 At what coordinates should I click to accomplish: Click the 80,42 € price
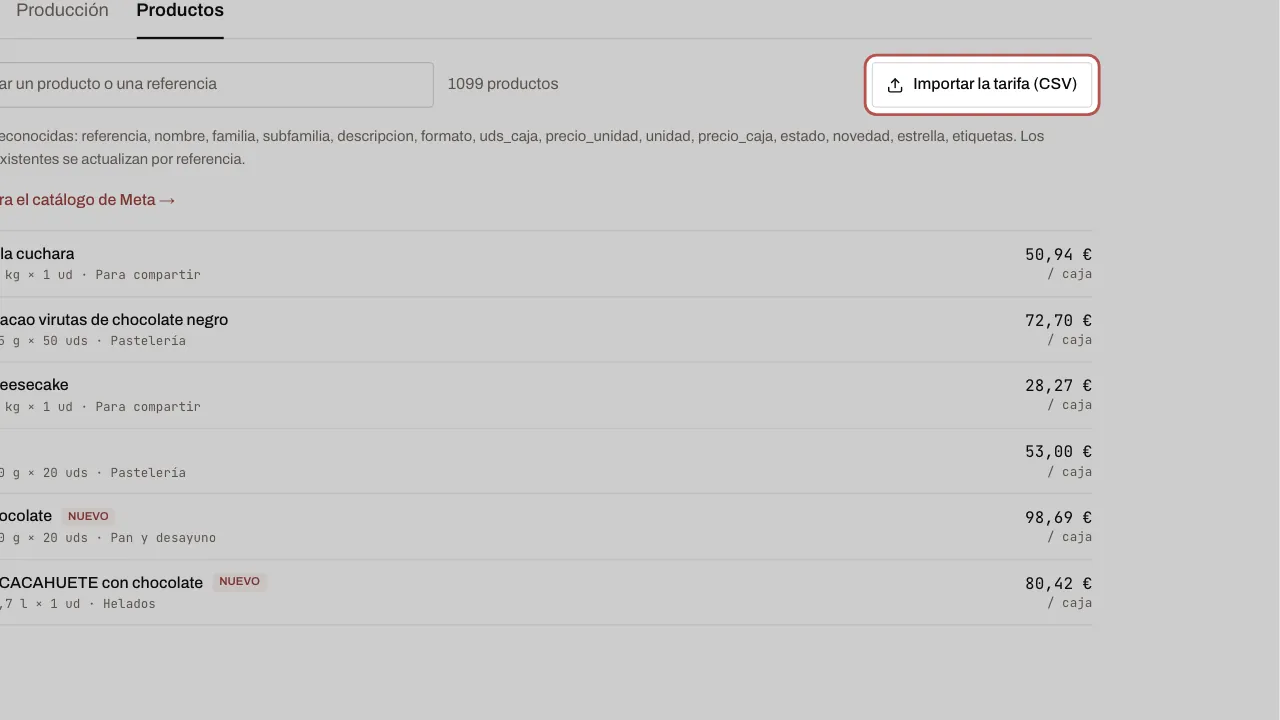tap(1058, 584)
